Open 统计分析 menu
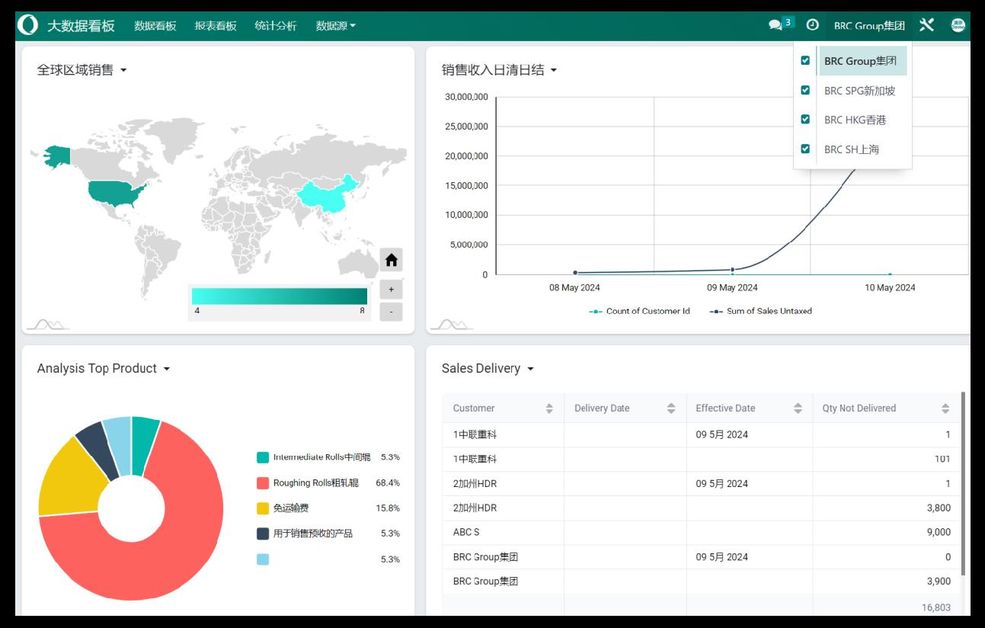The image size is (985, 628). 275,26
